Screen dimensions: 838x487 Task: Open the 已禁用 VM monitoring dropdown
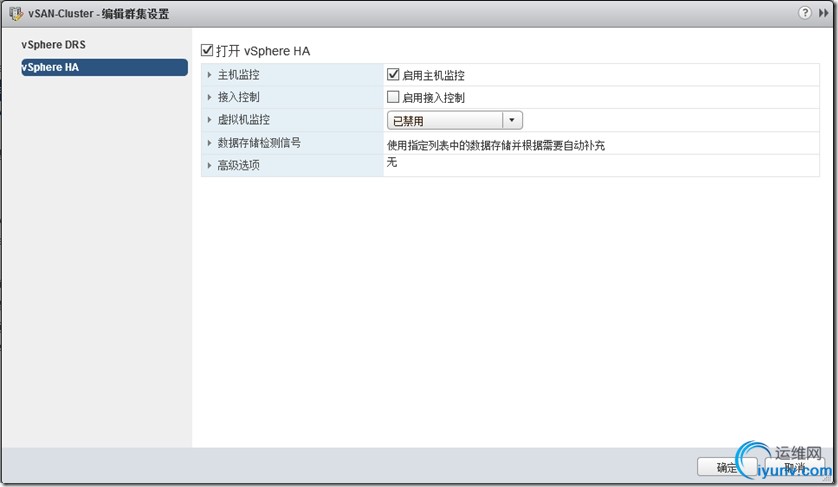pyautogui.click(x=454, y=120)
